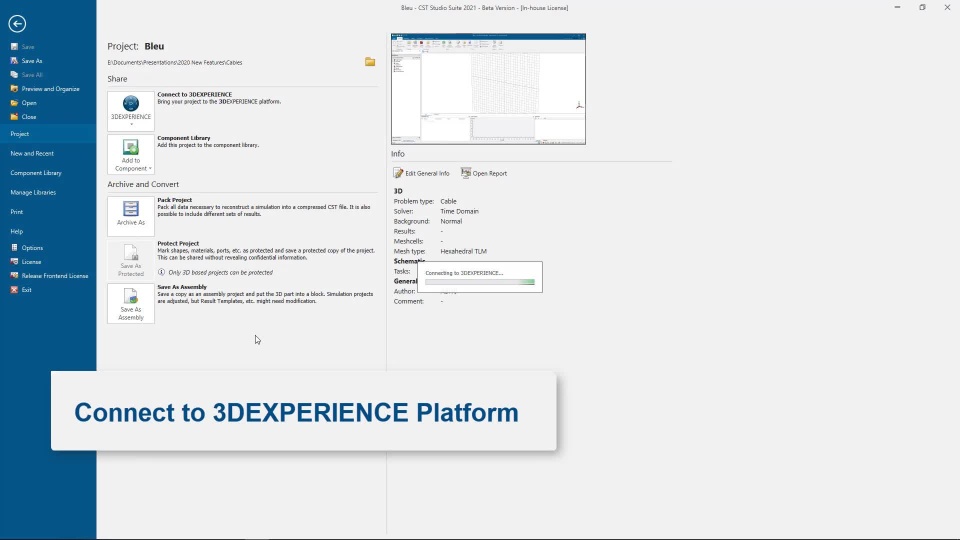Click the Normal background value
960x540 pixels.
[451, 221]
